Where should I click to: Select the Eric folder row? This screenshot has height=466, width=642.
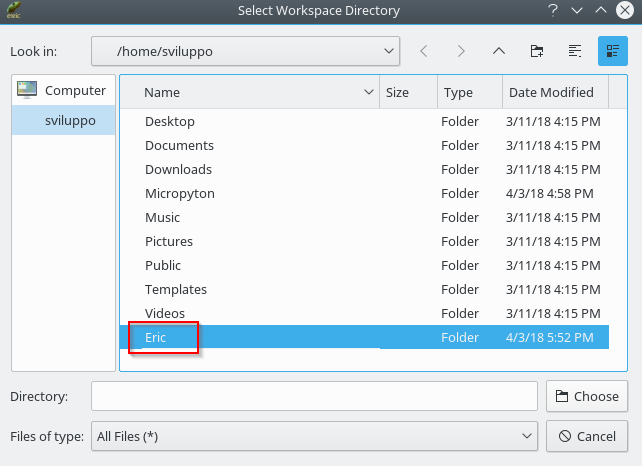click(x=156, y=338)
